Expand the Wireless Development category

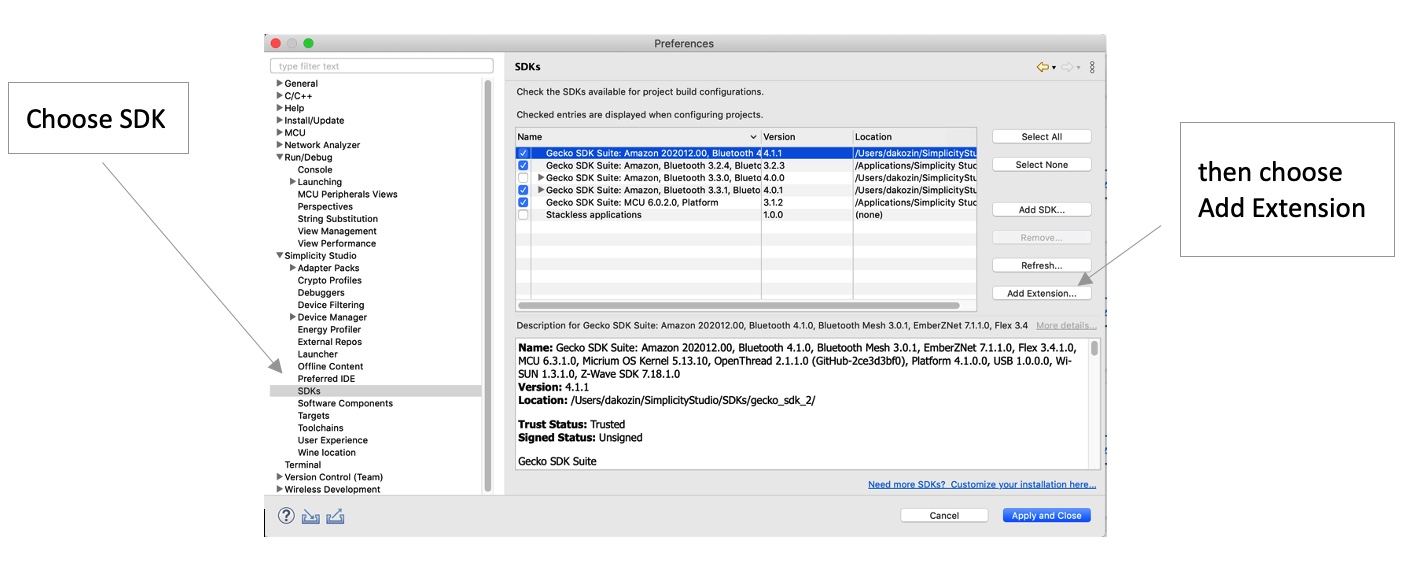coord(279,490)
